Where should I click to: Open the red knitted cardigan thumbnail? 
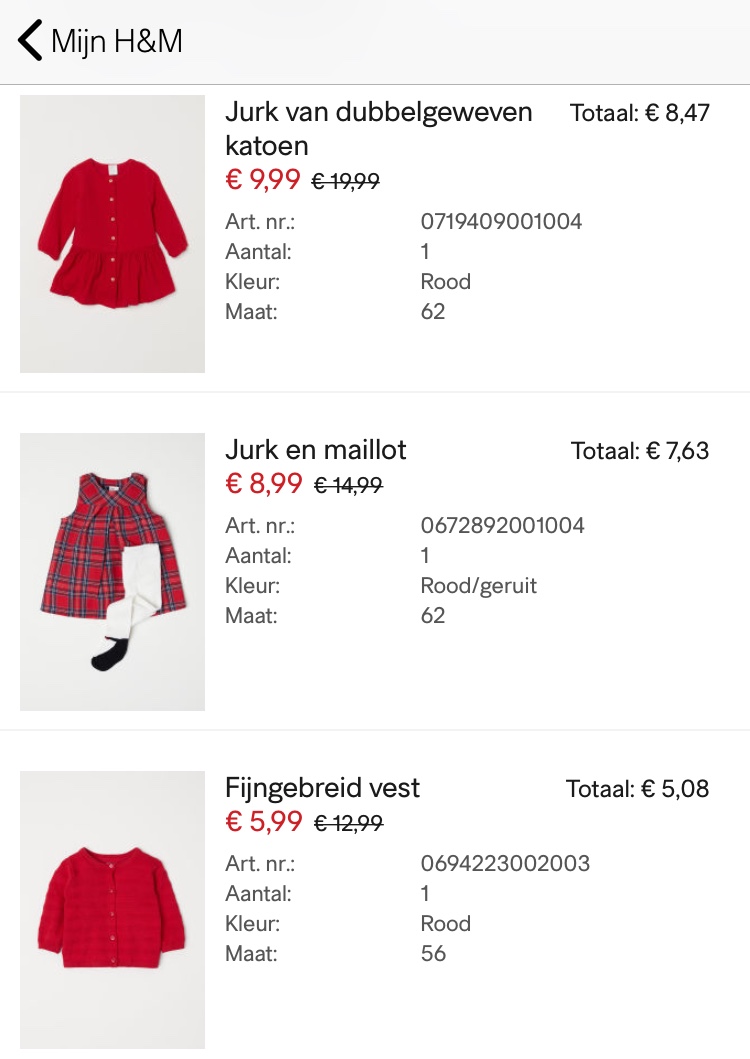click(x=112, y=910)
